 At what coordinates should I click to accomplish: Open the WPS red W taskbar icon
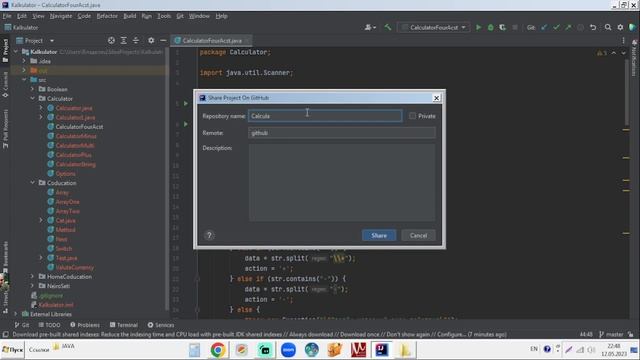click(358, 350)
